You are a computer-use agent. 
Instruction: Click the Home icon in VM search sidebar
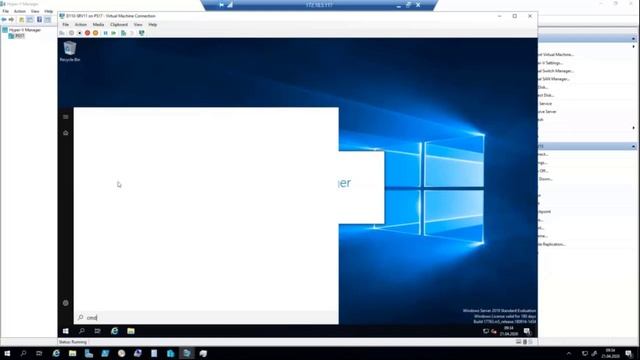[66, 133]
